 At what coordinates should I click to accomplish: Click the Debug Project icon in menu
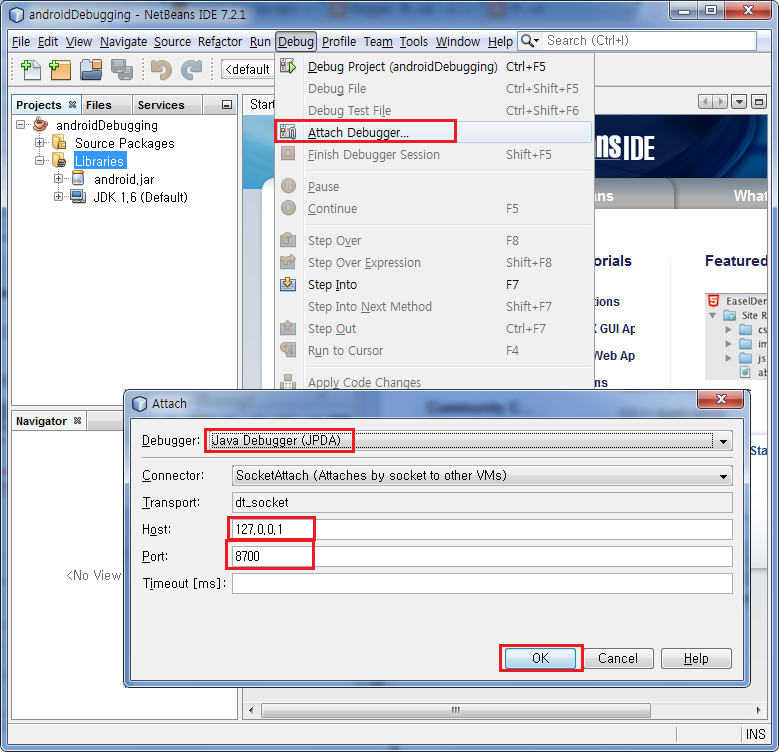pyautogui.click(x=288, y=66)
